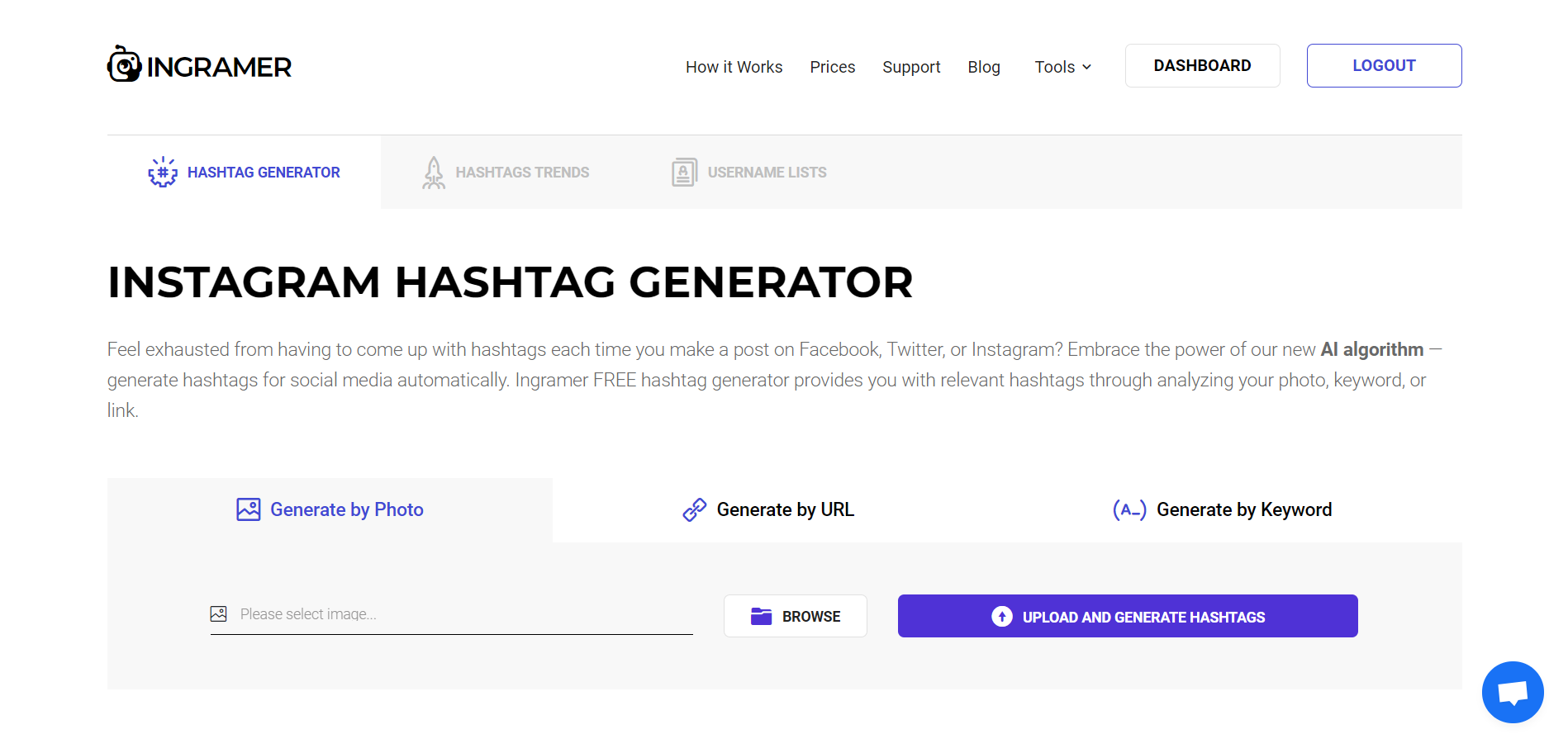Image resolution: width=1568 pixels, height=734 pixels.
Task: Click the folder icon on the Browse button
Action: tap(761, 616)
